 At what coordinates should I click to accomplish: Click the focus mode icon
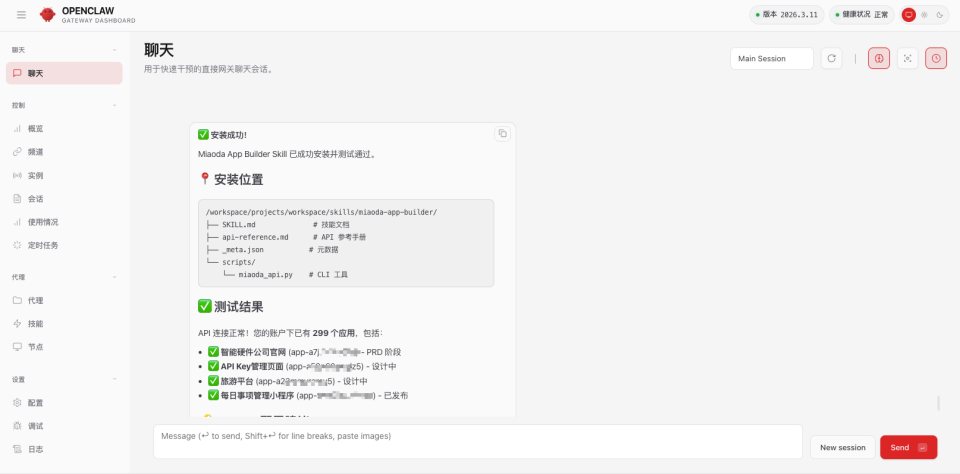click(907, 59)
